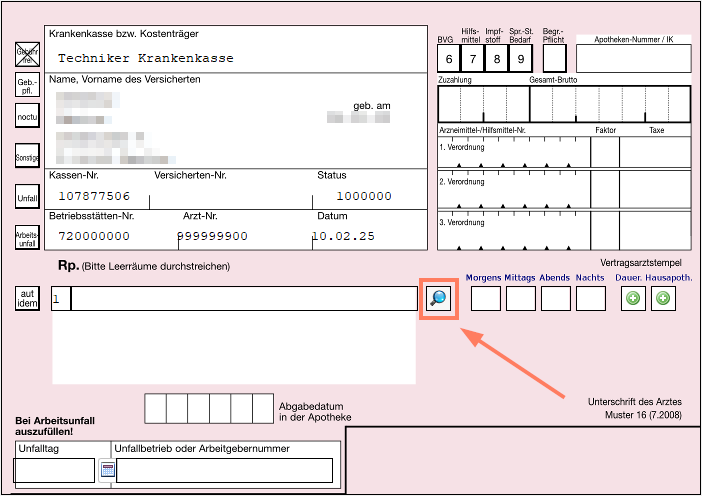Toggle the crossed Gebühr frei checkbox
The height and width of the screenshot is (496, 702).
point(27,55)
